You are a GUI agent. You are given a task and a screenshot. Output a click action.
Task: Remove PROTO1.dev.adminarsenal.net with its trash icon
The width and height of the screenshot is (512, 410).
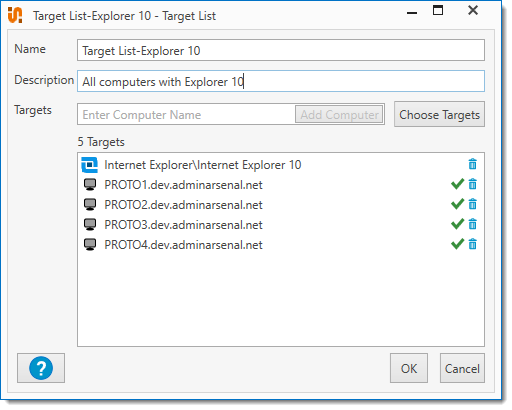(x=472, y=184)
